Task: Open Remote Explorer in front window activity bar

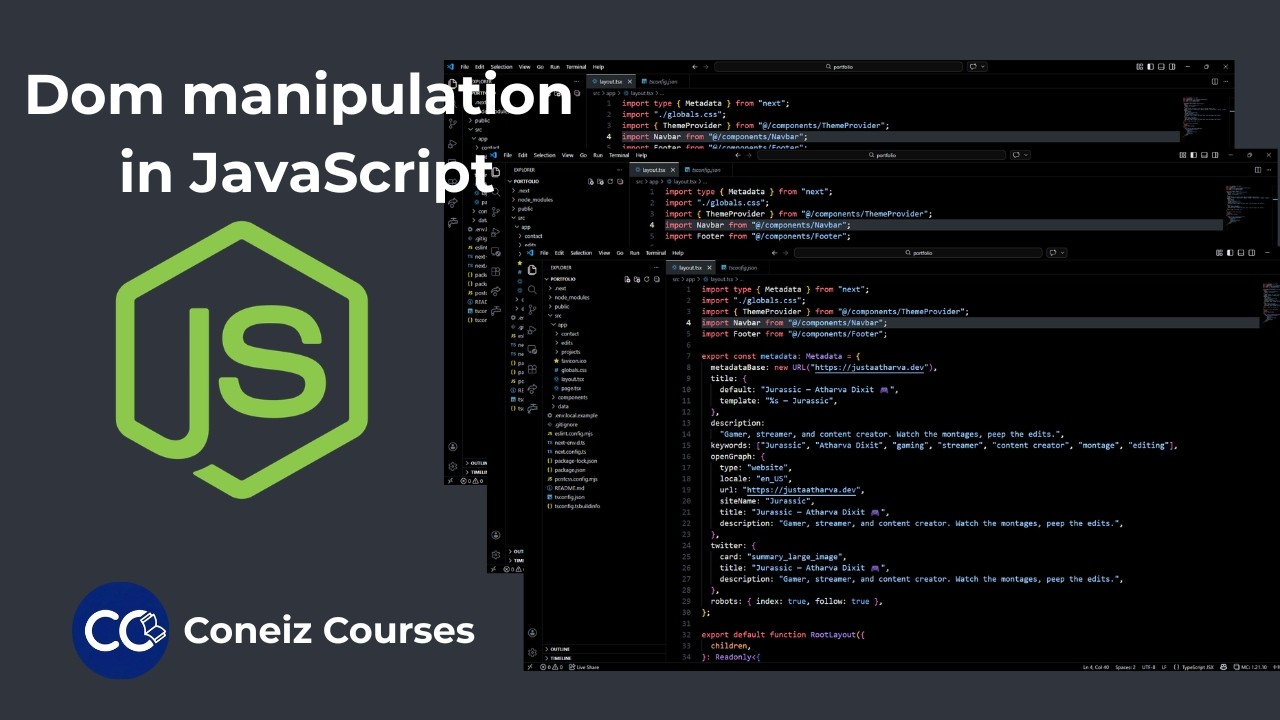Action: [532, 349]
